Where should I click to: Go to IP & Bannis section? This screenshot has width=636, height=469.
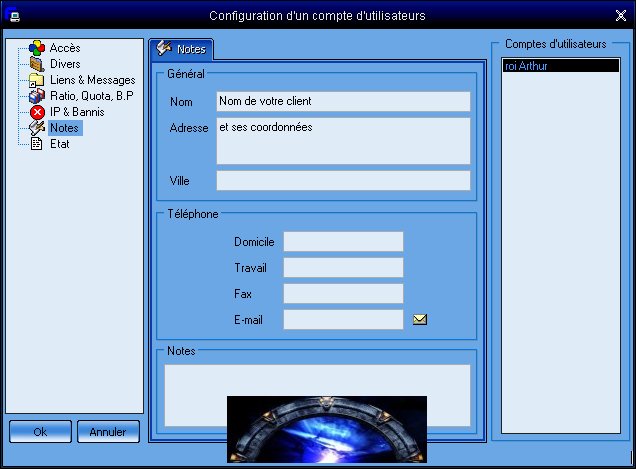coord(77,112)
